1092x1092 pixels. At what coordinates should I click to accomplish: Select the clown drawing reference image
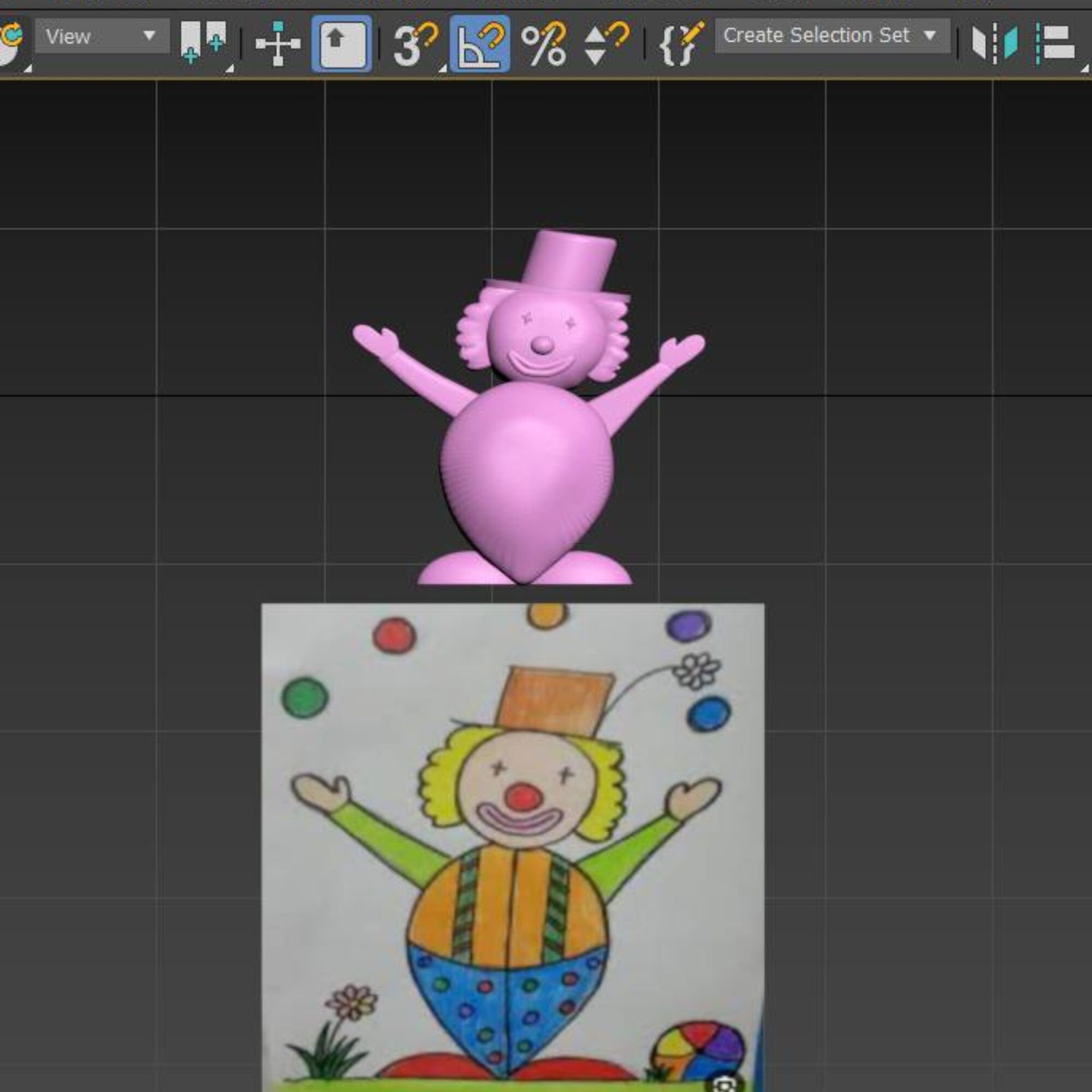click(x=513, y=847)
